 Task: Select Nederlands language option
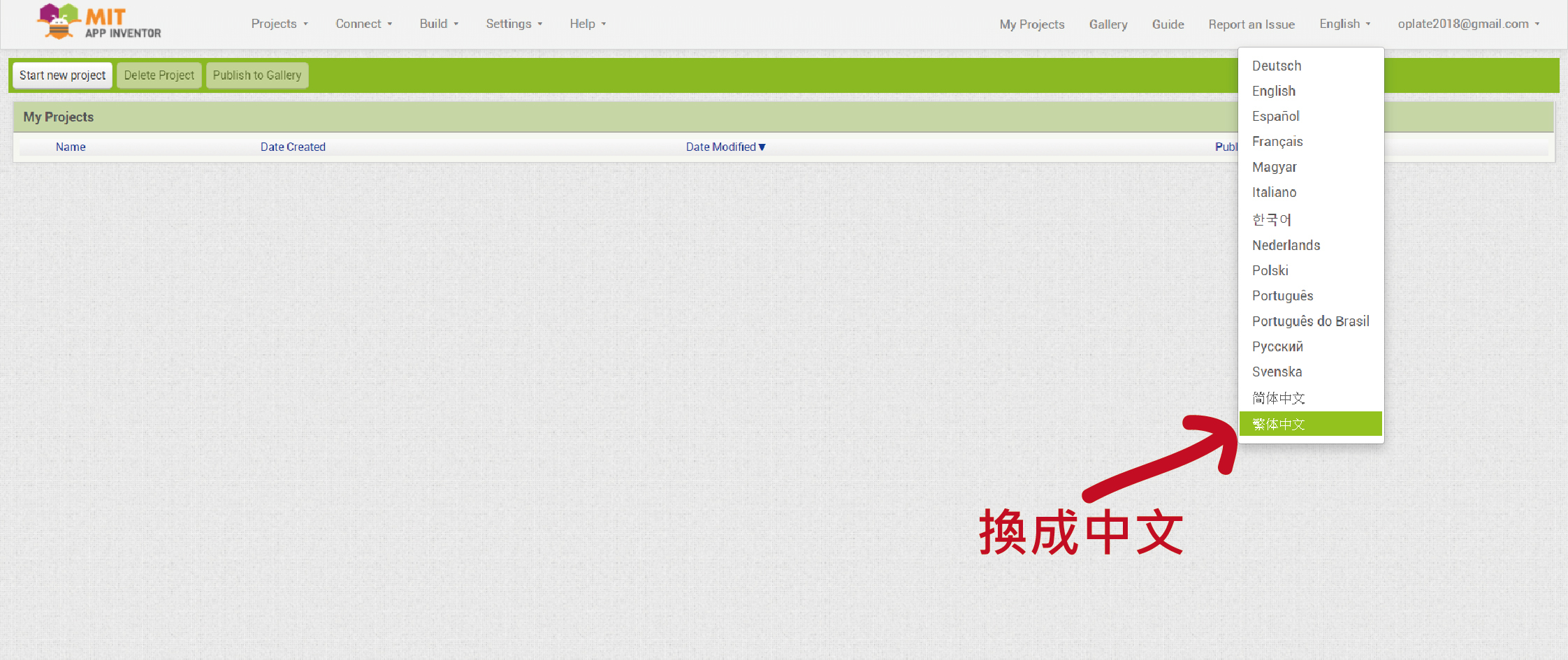[x=1311, y=245]
